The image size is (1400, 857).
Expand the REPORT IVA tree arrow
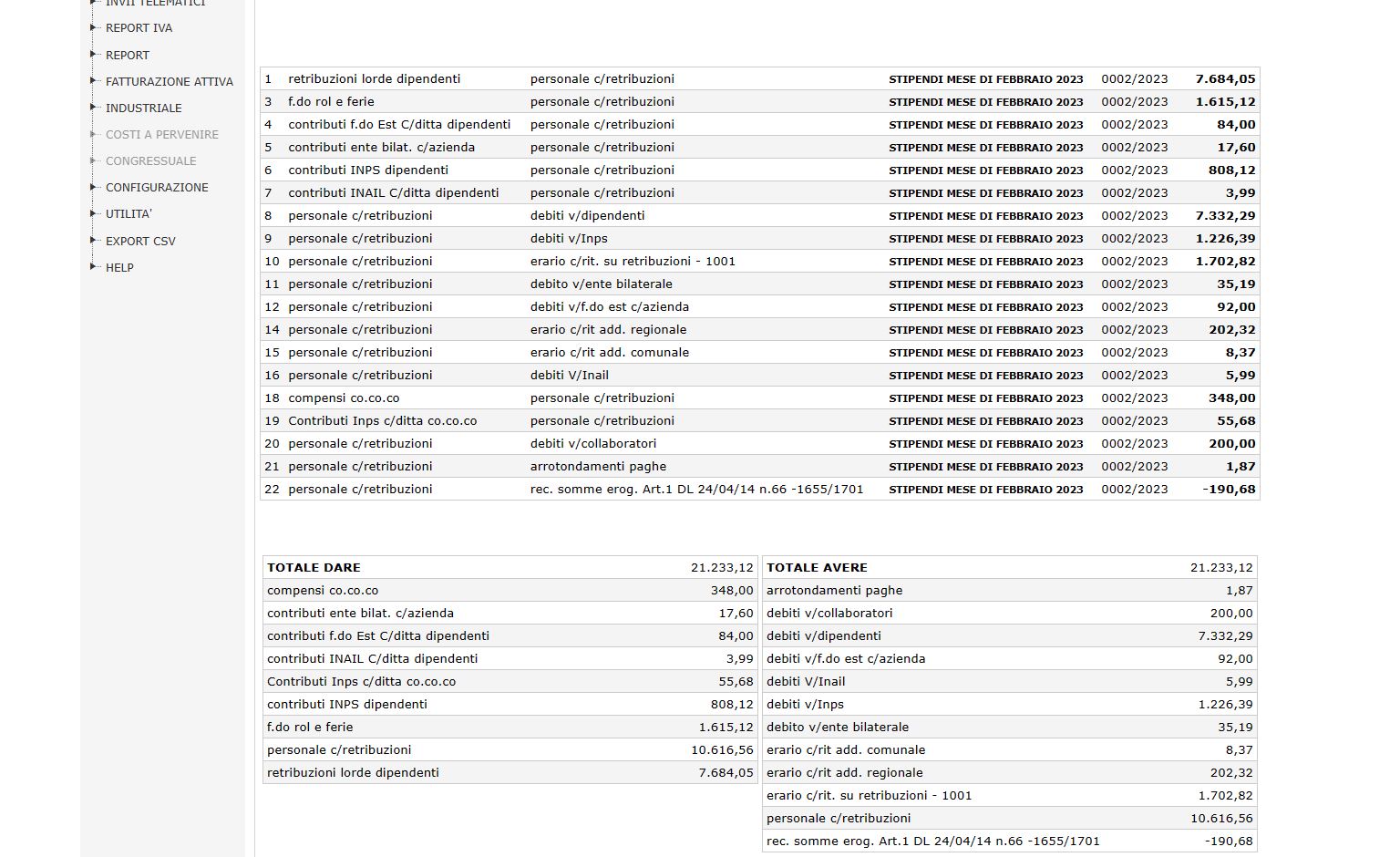tap(93, 27)
